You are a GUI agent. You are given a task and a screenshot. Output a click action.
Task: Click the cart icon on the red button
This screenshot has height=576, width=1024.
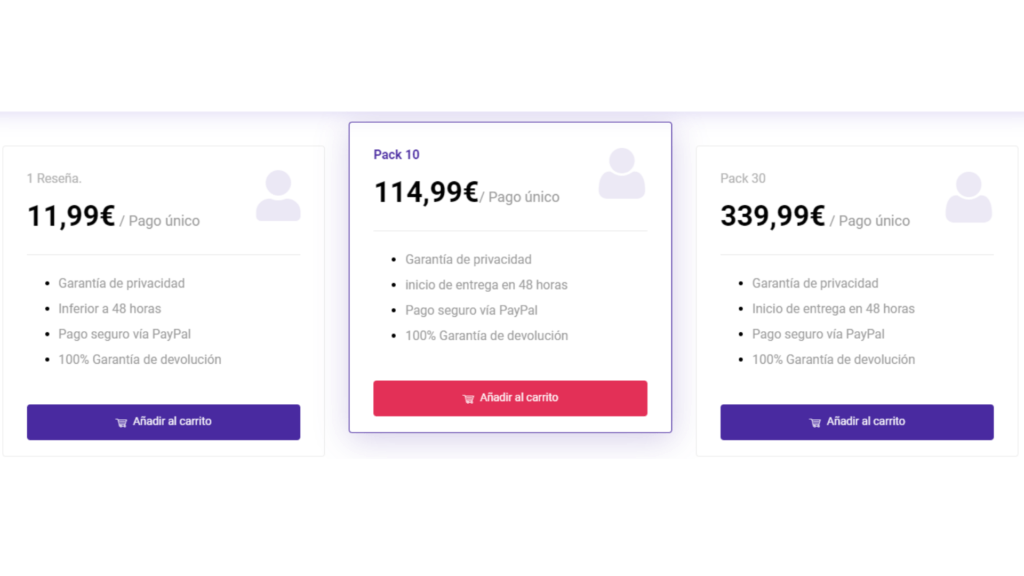pyautogui.click(x=468, y=398)
